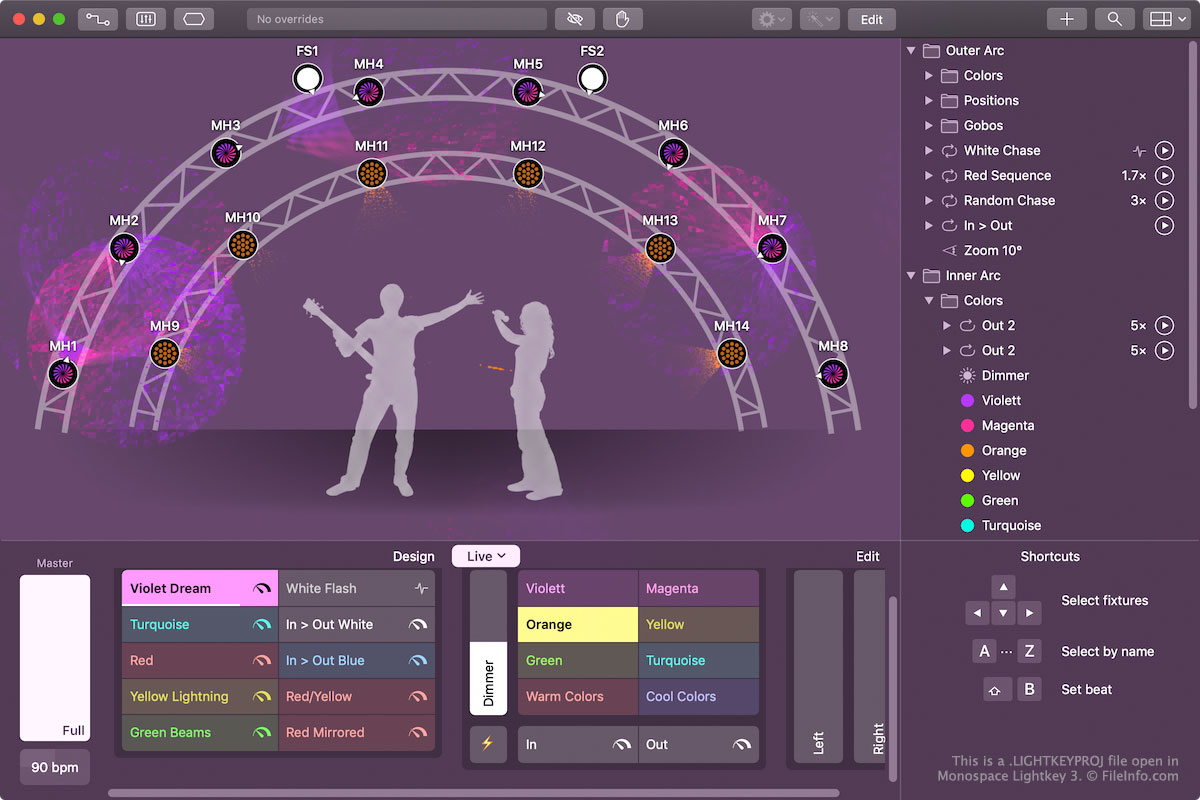Image resolution: width=1200 pixels, height=800 pixels.
Task: Click the rounded stage-shape toolbar icon
Action: coord(194,19)
